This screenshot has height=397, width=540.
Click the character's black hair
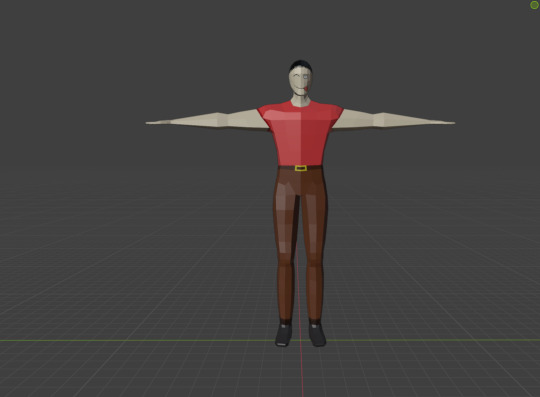click(x=301, y=65)
